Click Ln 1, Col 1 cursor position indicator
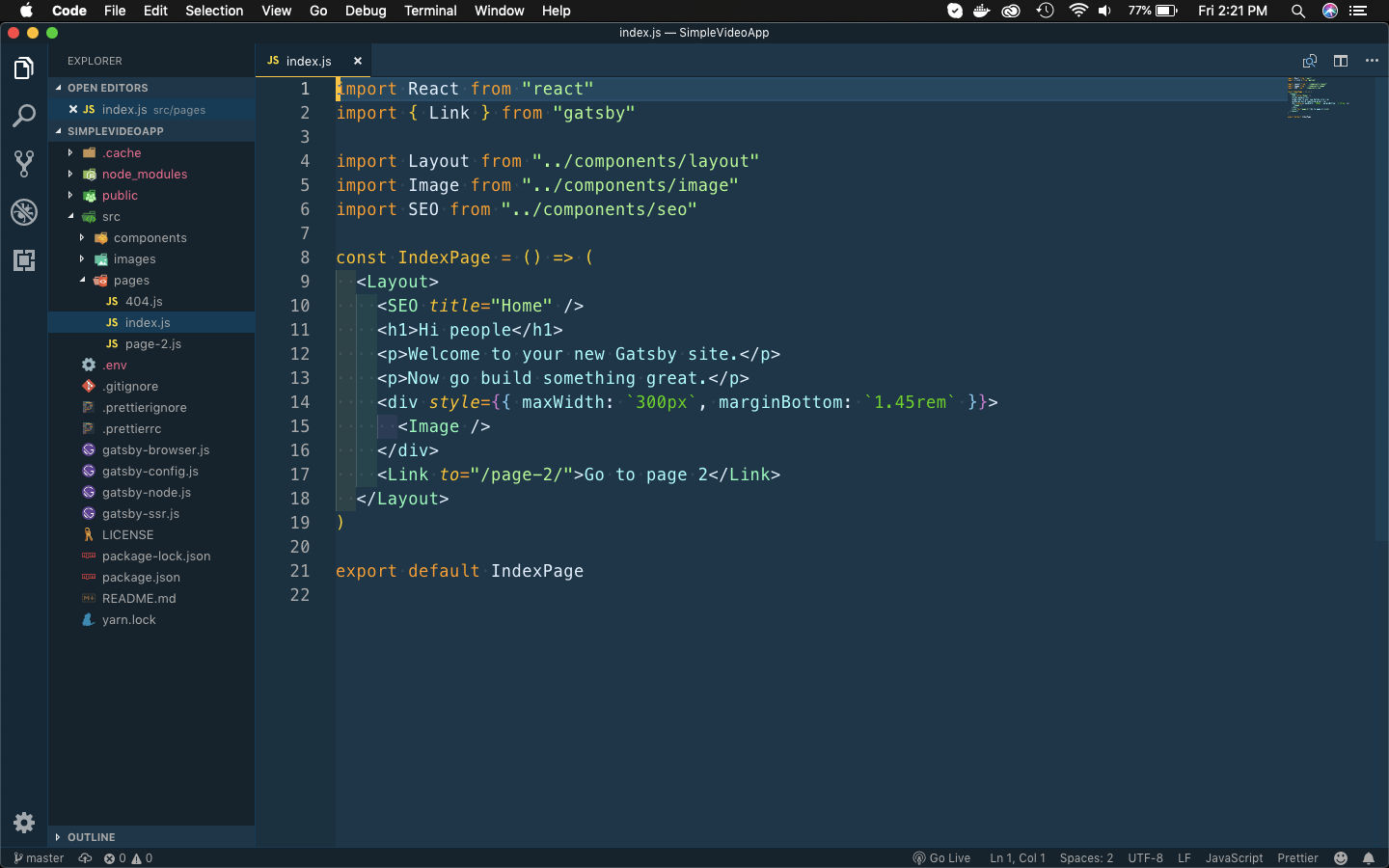This screenshot has width=1389, height=868. pyautogui.click(x=1018, y=858)
